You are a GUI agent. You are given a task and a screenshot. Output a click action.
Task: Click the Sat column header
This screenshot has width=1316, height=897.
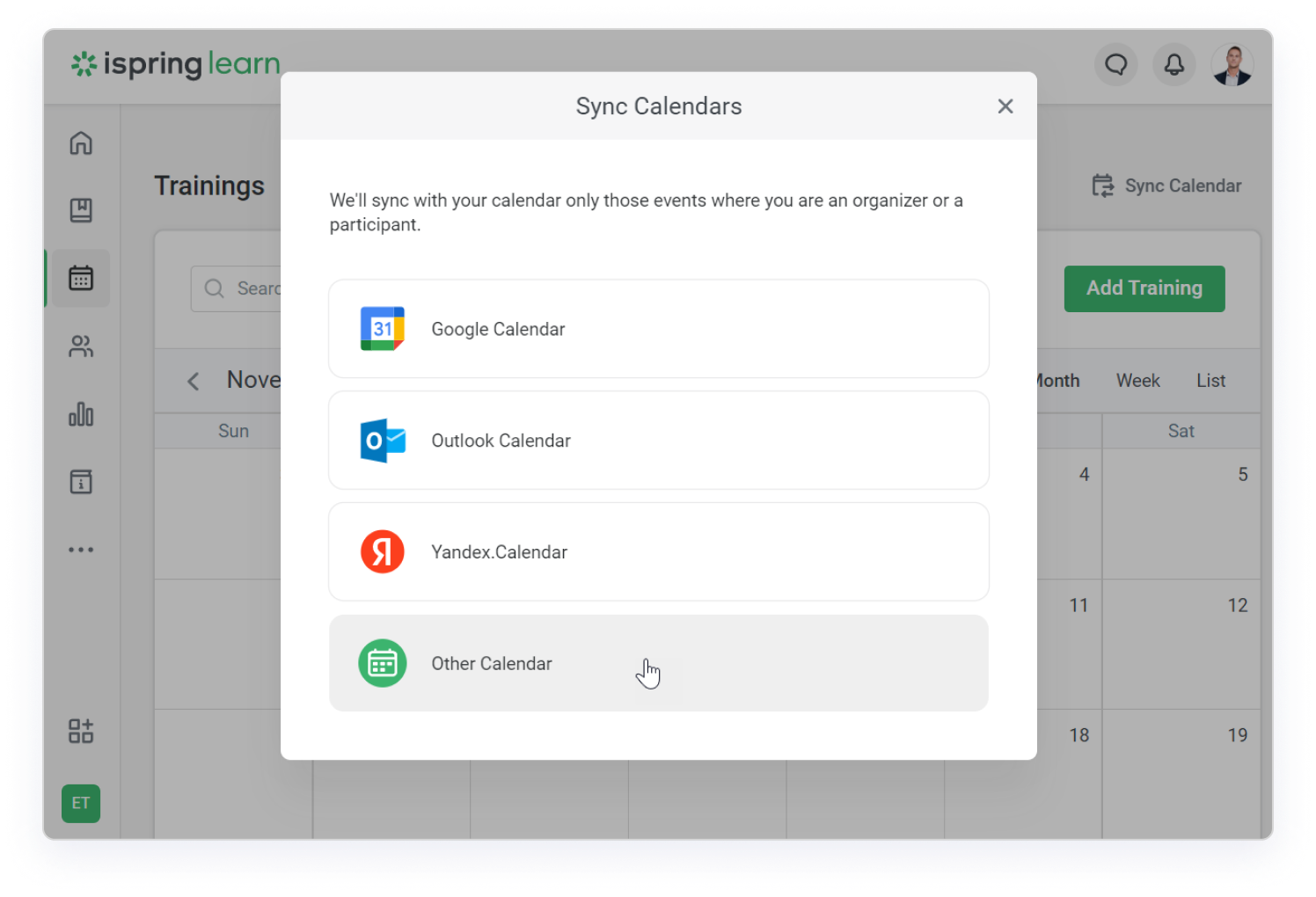[x=1181, y=431]
